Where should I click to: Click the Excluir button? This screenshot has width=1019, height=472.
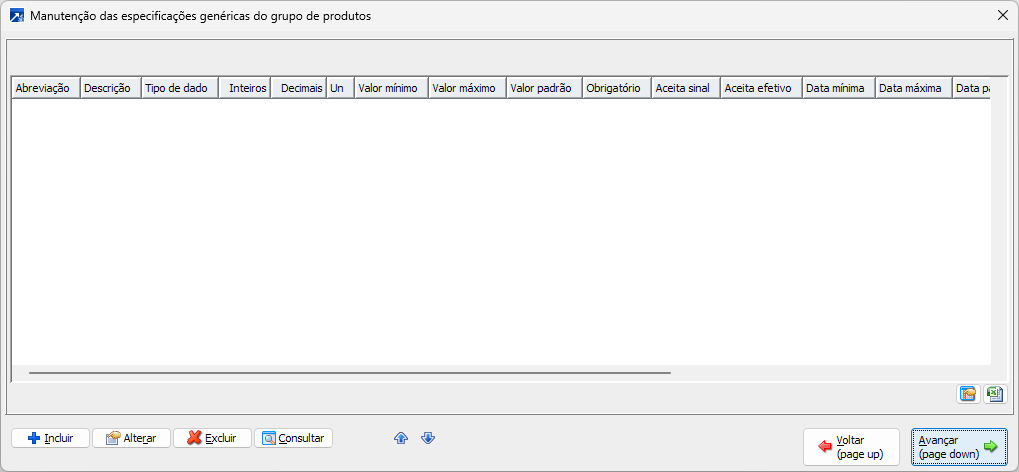pos(213,438)
